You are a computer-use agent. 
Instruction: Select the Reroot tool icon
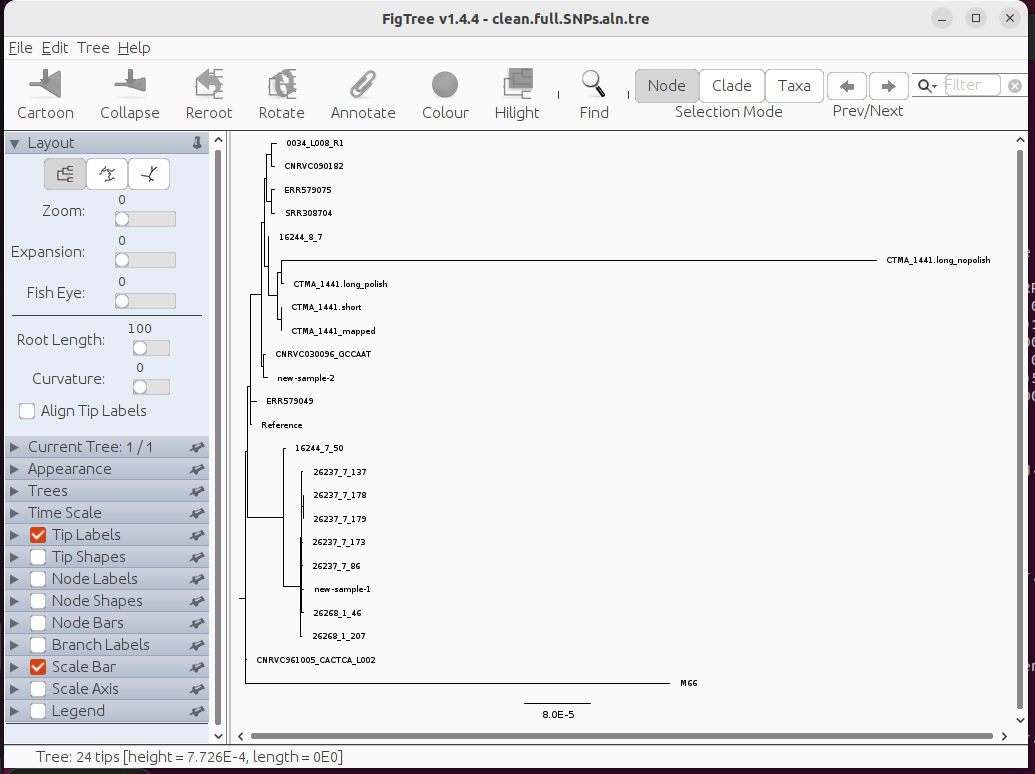tap(209, 84)
